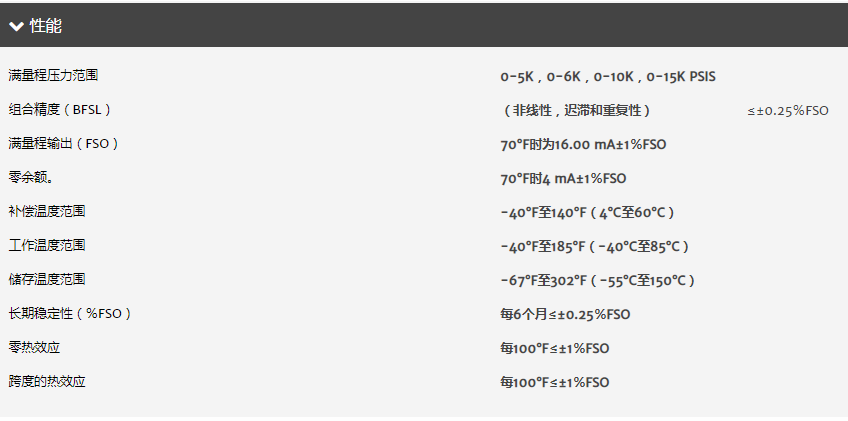The image size is (848, 421).
Task: Click the 0-5K, 0-6K, 0-10K, 0-15K PSIS value
Action: point(608,77)
